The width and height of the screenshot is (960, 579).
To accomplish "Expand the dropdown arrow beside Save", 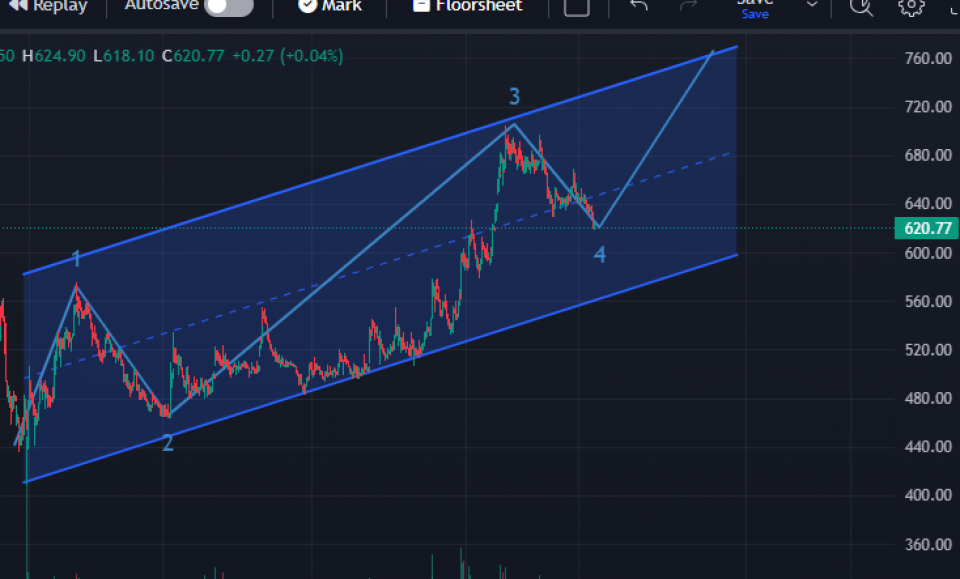I will click(x=812, y=6).
